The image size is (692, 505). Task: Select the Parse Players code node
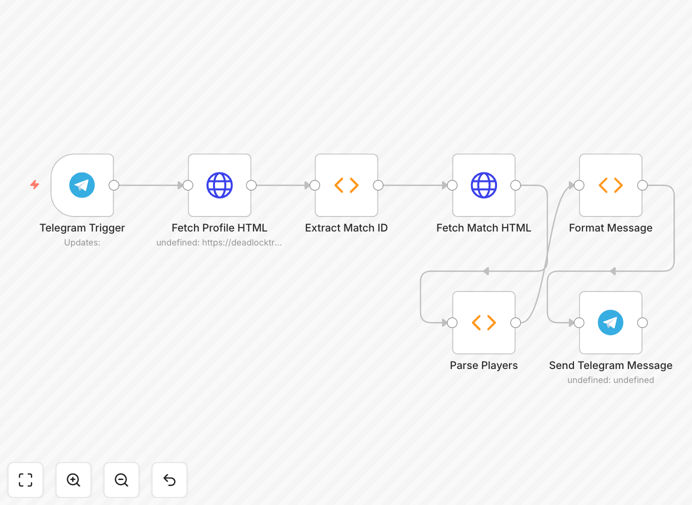[484, 323]
